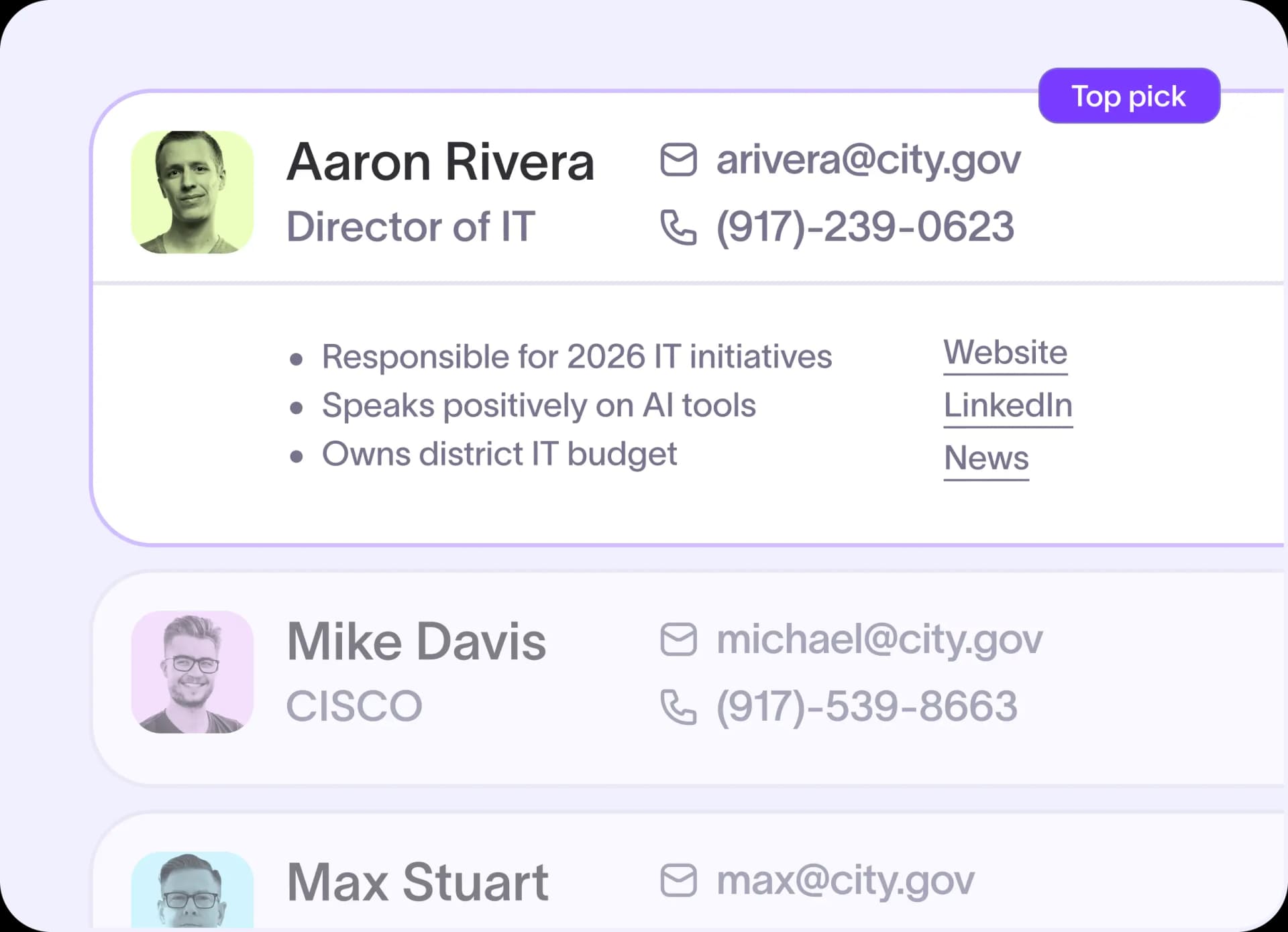Screen dimensions: 1288x932
Task: Click "Responsible for 2026 IT initiatives" bullet
Action: pos(577,357)
